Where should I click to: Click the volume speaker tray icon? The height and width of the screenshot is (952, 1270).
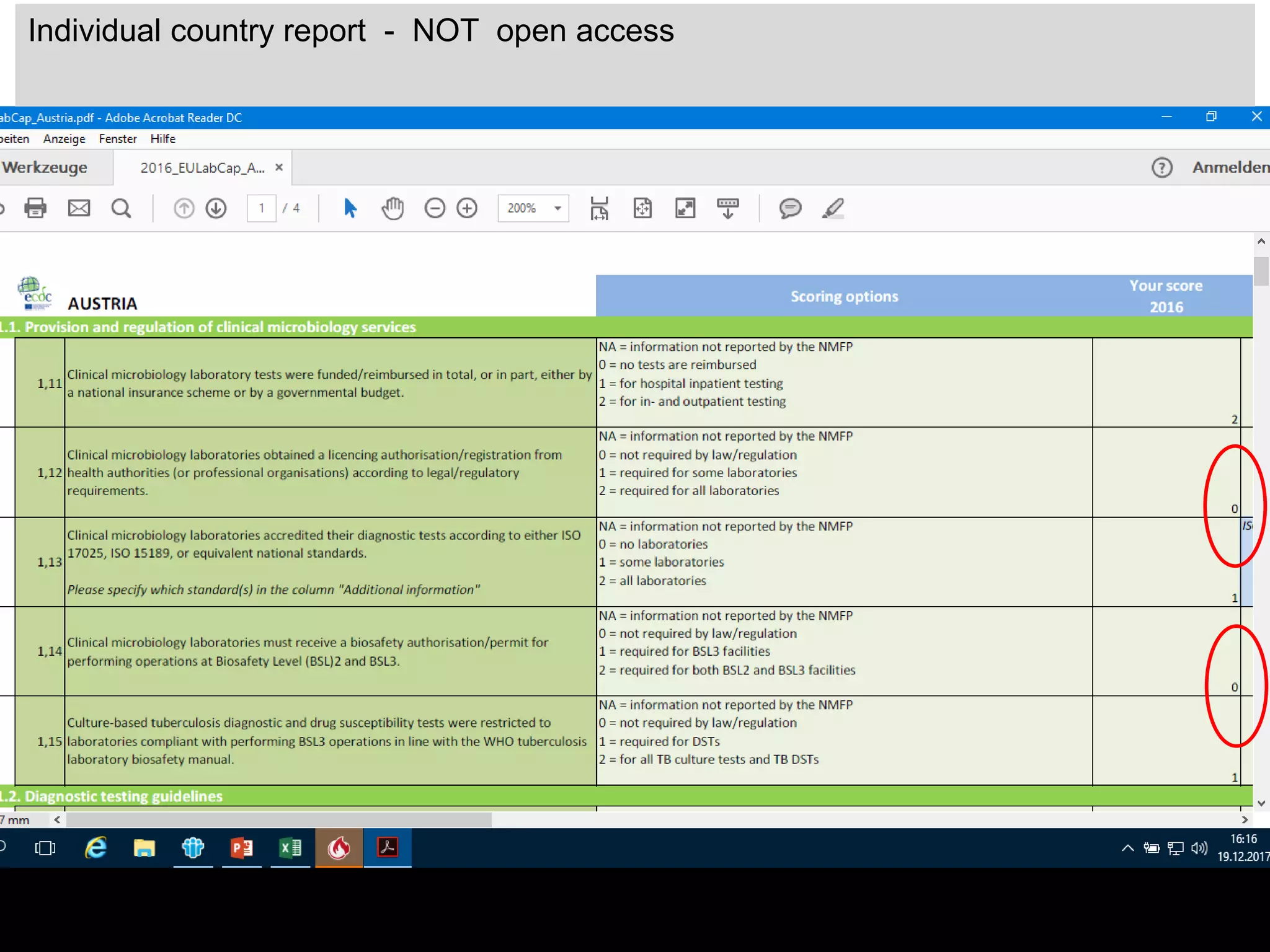click(1199, 848)
